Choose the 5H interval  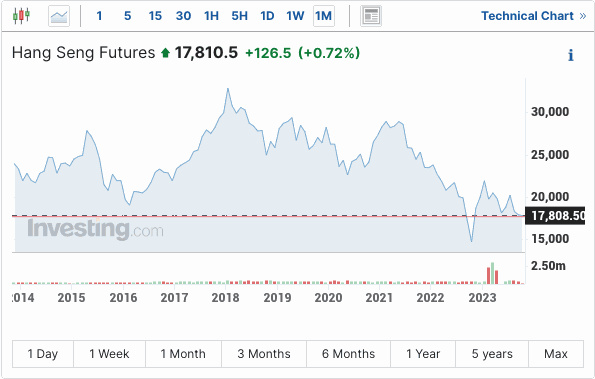239,16
